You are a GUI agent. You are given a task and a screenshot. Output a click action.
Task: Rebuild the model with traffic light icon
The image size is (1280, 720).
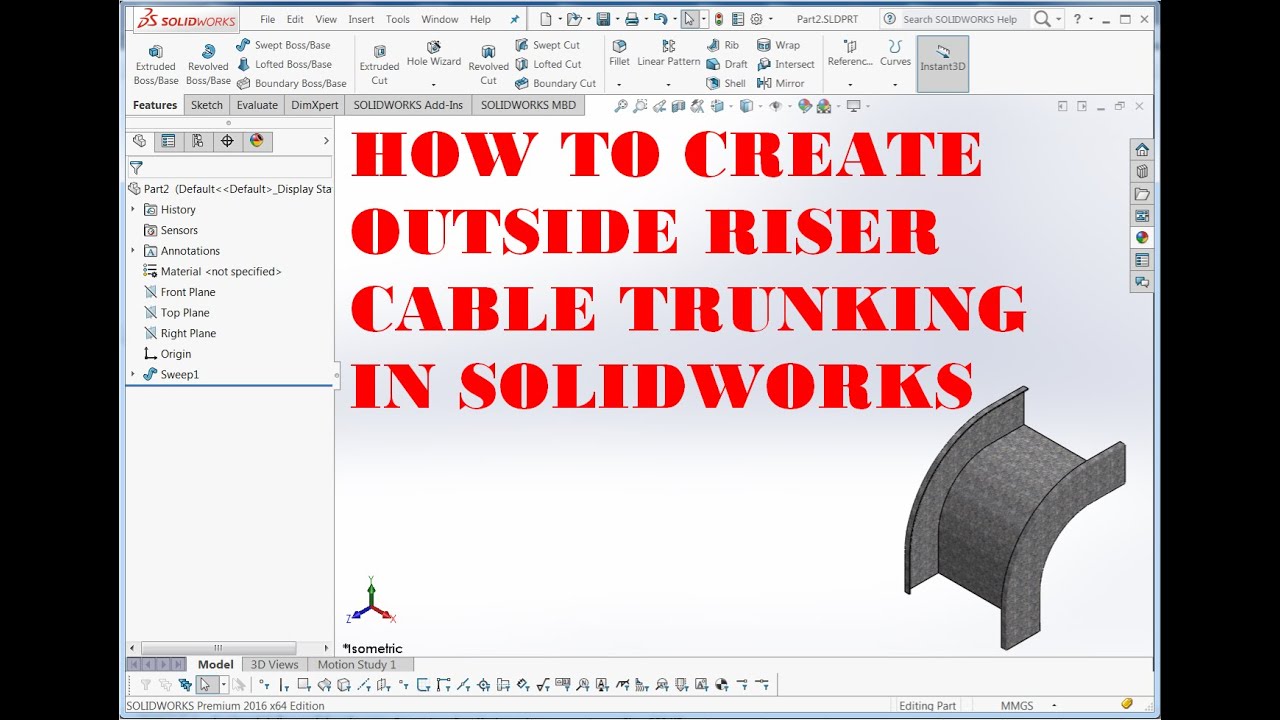click(x=718, y=19)
